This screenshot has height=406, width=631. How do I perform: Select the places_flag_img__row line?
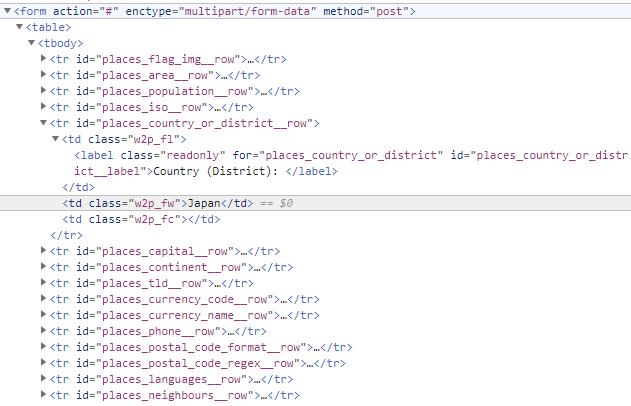coord(168,59)
